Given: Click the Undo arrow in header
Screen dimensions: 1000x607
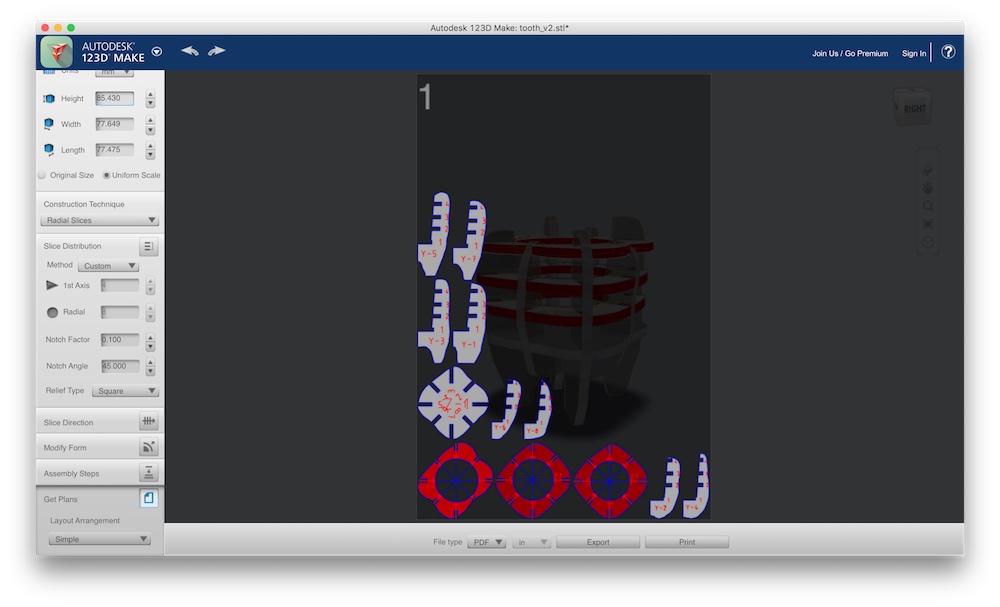Looking at the screenshot, I should click(x=189, y=51).
